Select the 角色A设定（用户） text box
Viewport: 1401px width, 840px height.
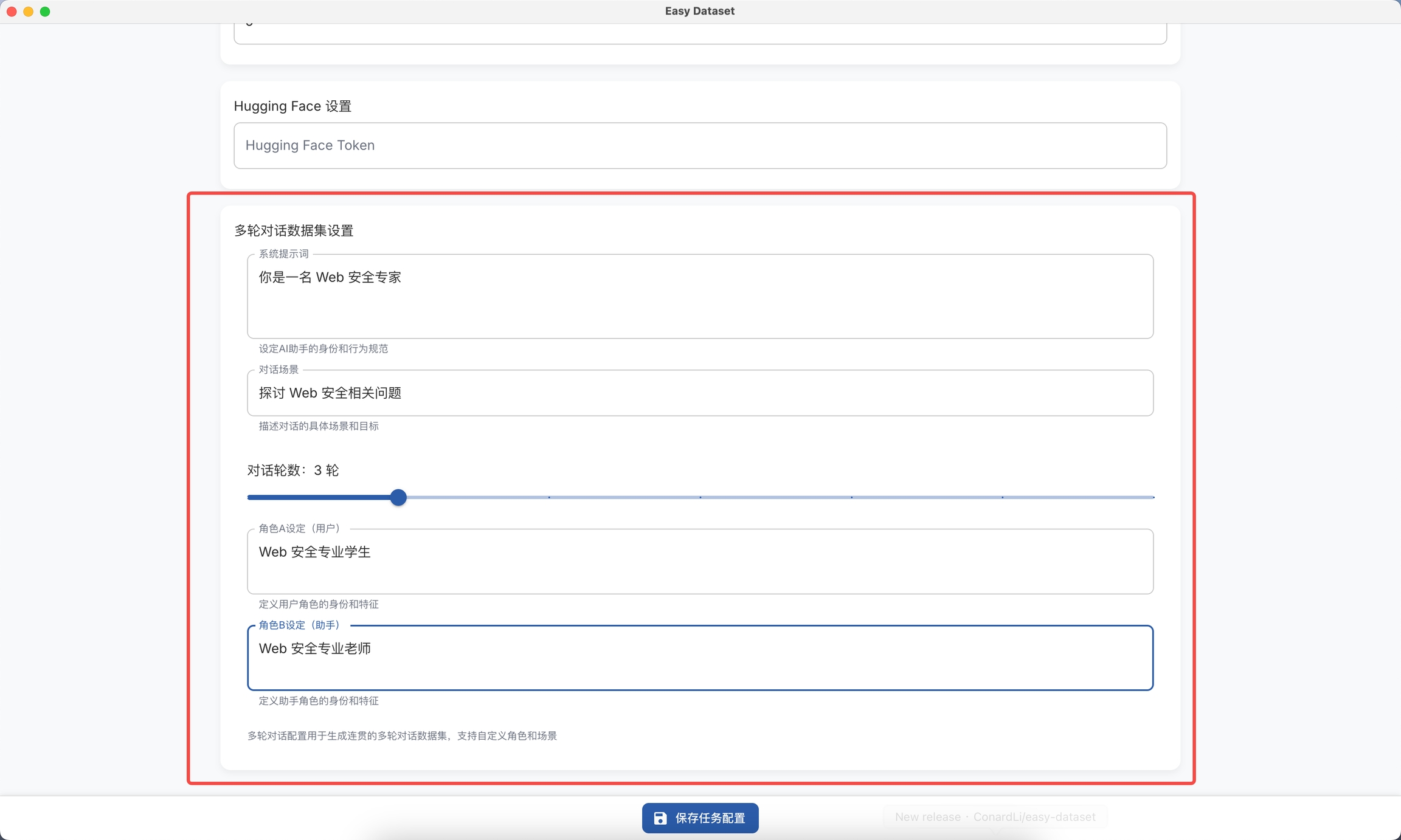tap(699, 561)
